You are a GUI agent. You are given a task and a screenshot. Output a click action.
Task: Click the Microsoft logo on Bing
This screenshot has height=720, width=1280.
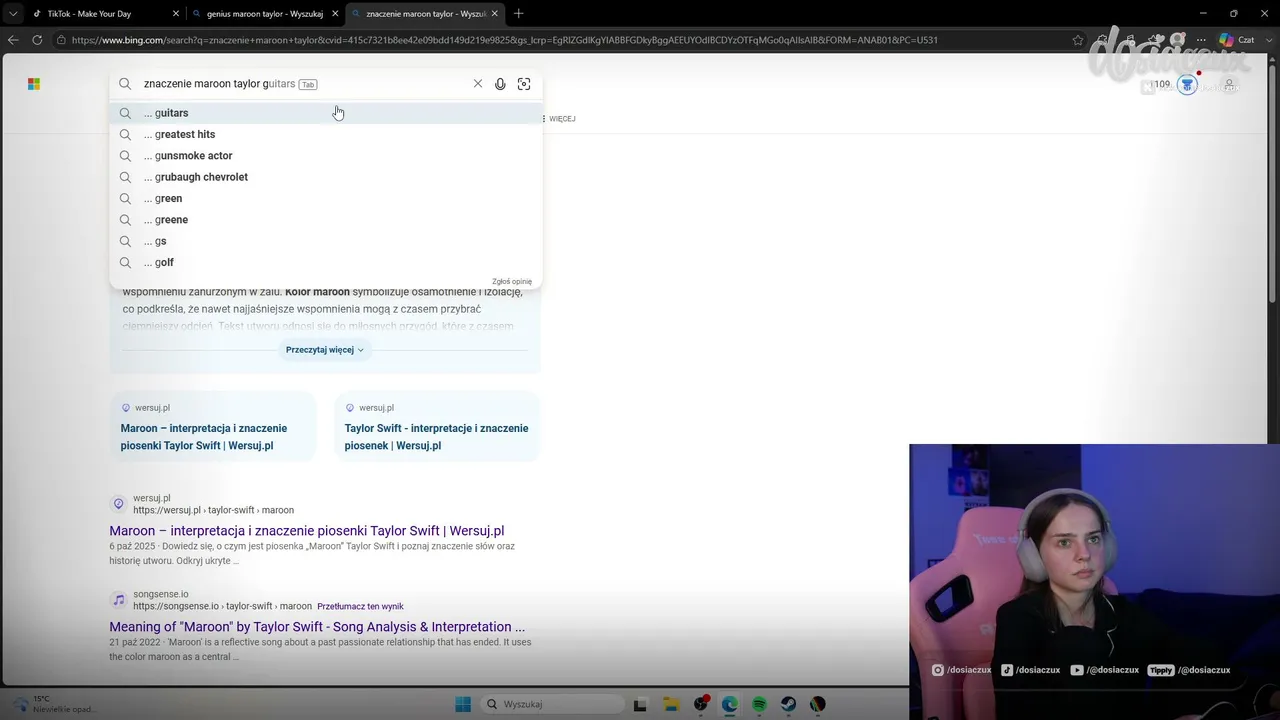coord(34,84)
